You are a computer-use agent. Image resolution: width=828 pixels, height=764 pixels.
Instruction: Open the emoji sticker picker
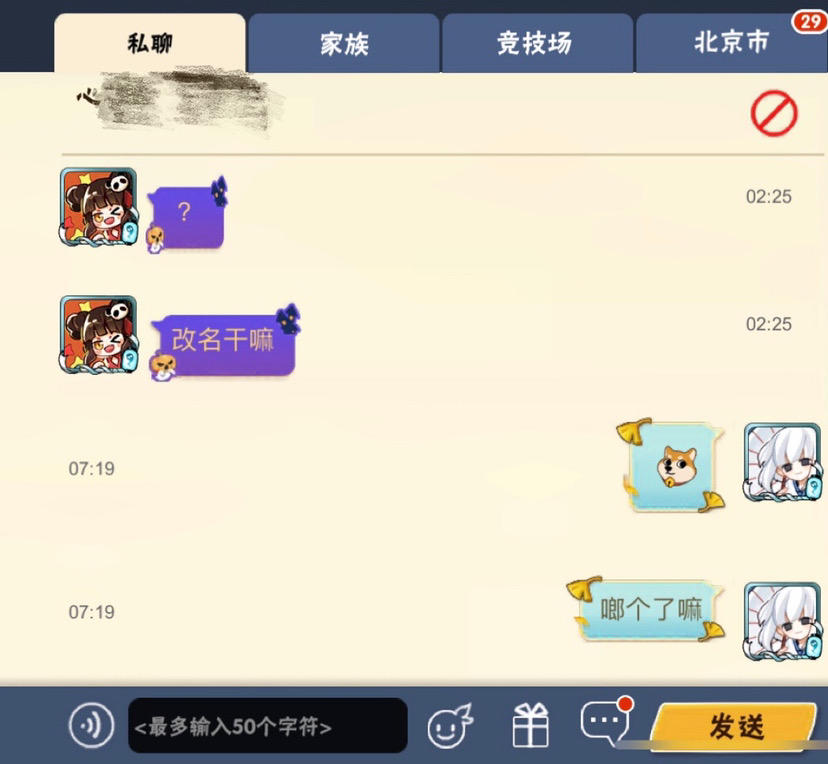[x=449, y=726]
